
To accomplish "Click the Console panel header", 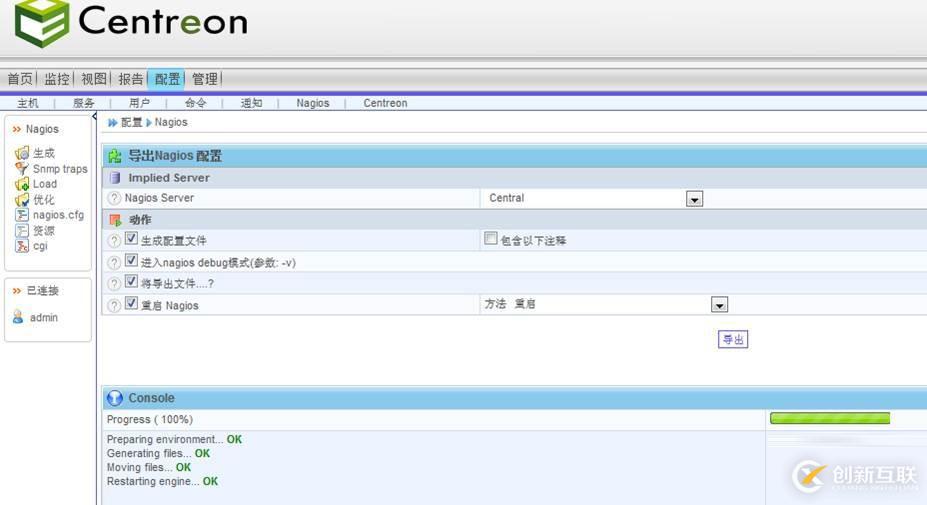I will [x=514, y=398].
